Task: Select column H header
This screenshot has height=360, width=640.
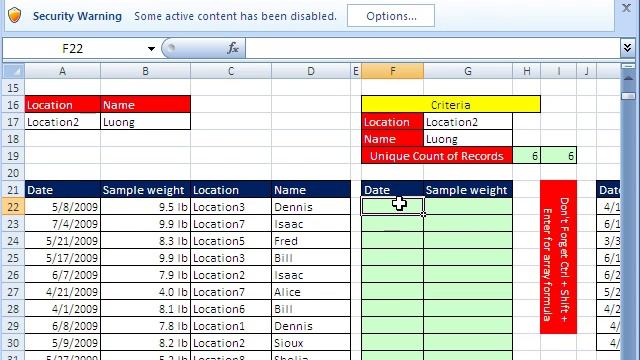Action: pyautogui.click(x=527, y=71)
